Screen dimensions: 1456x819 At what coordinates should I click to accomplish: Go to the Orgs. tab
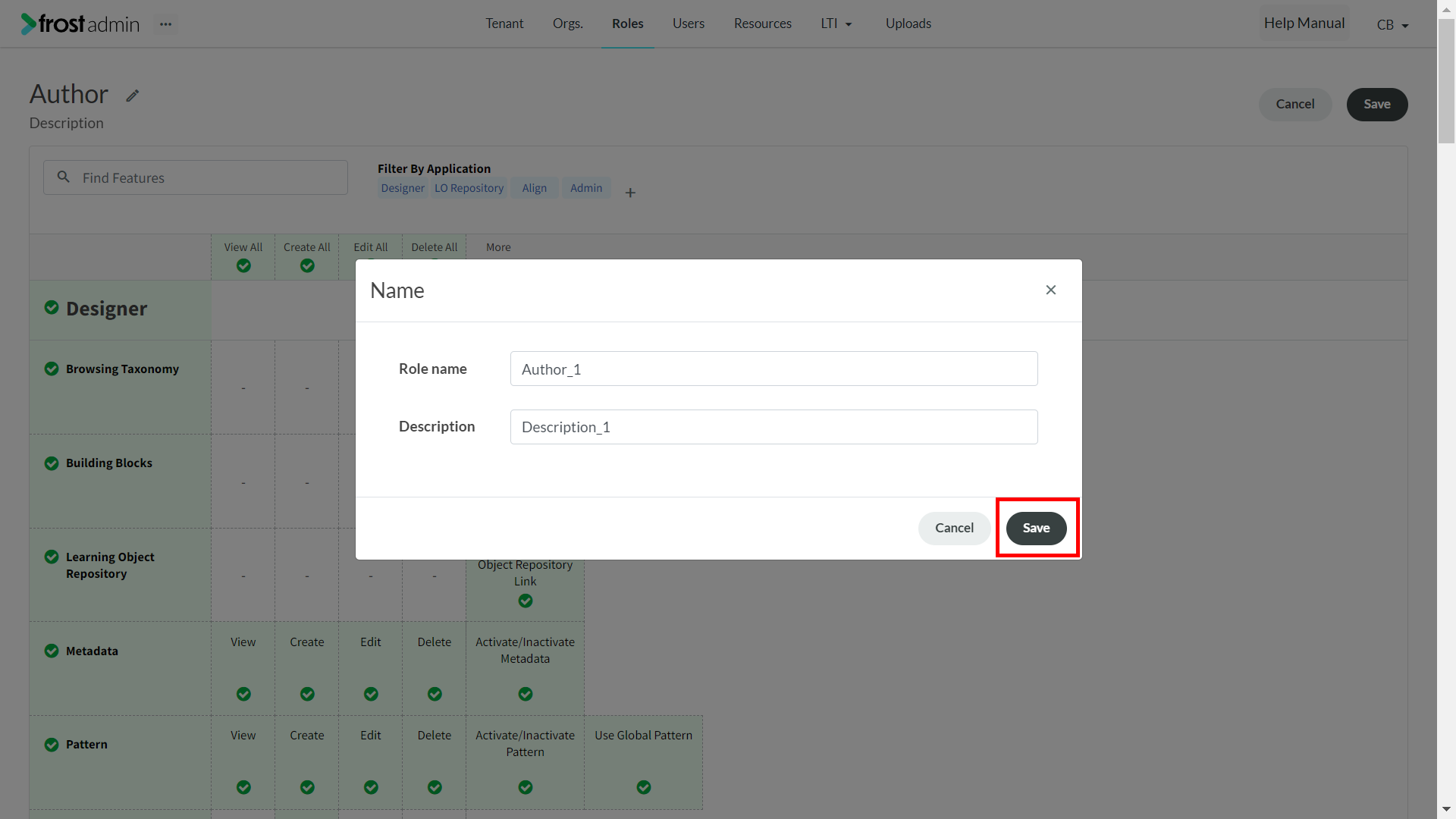pyautogui.click(x=568, y=24)
